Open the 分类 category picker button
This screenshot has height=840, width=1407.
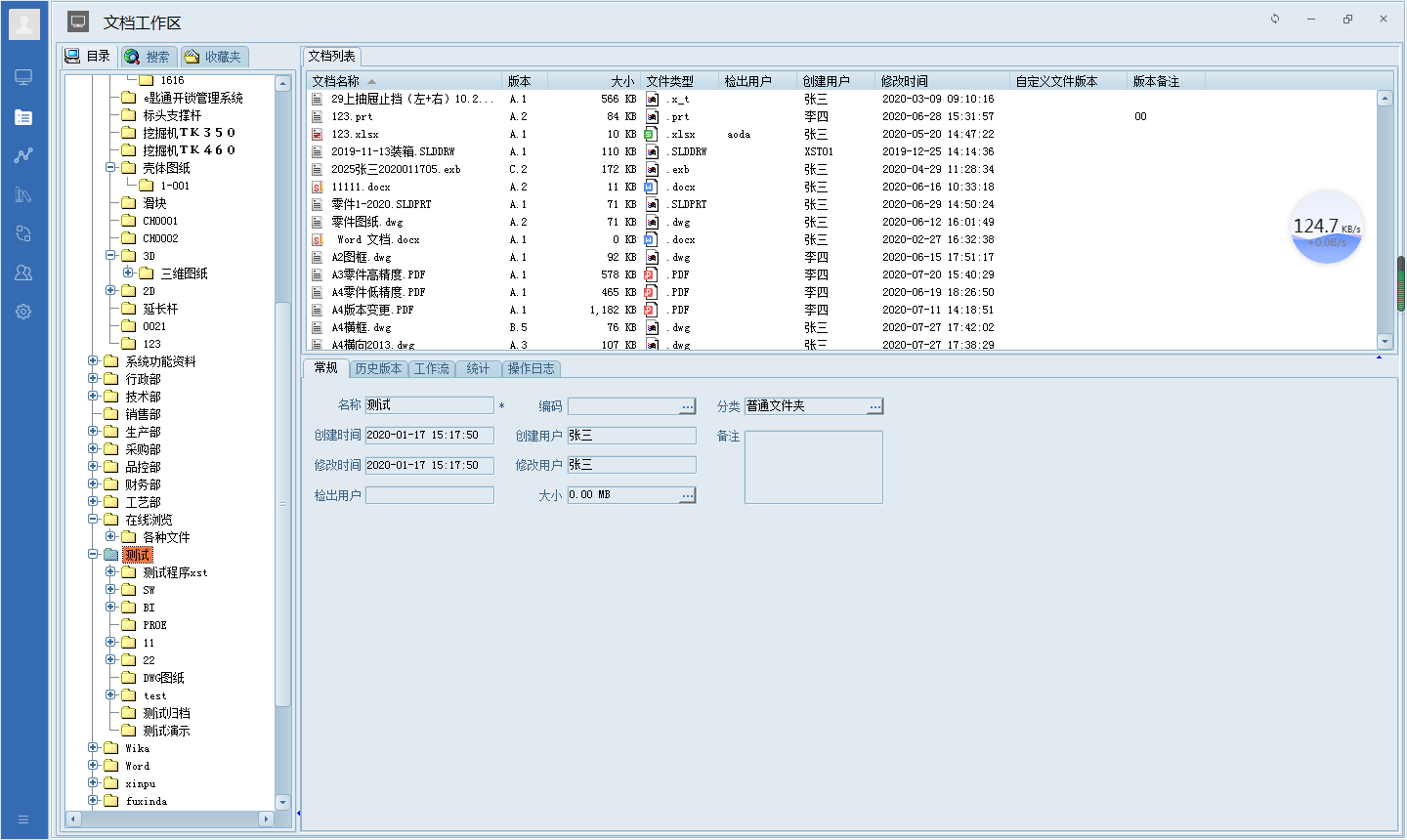(876, 405)
